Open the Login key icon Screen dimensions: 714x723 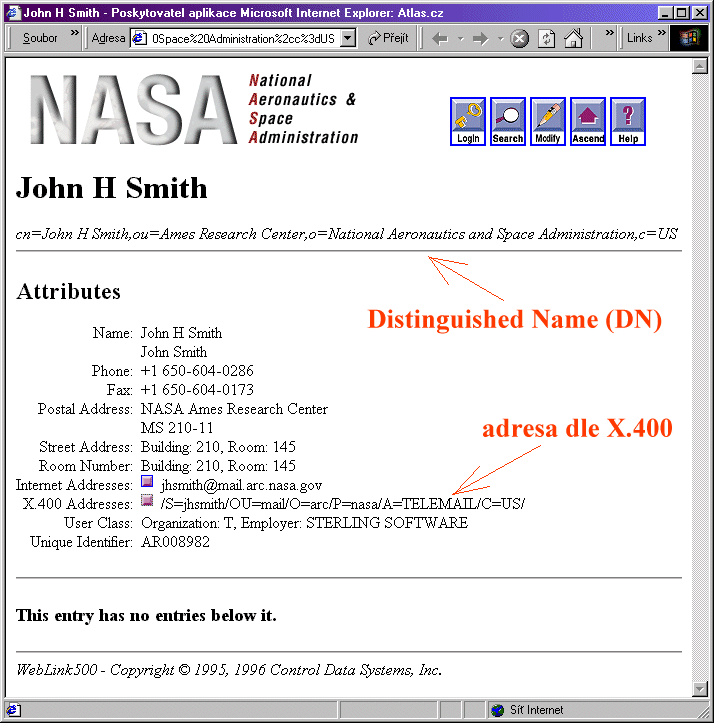pos(468,122)
